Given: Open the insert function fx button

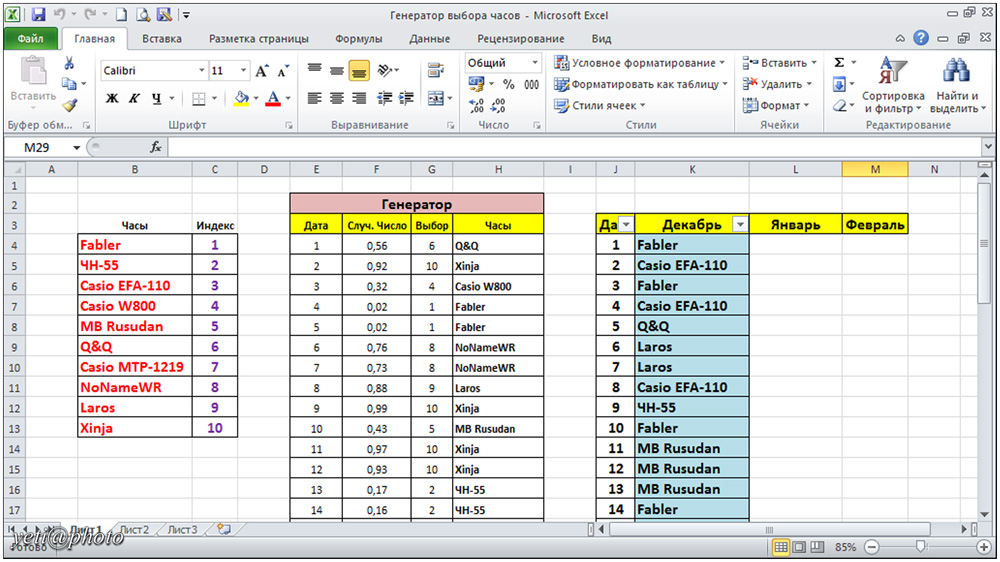Looking at the screenshot, I should click(x=155, y=147).
